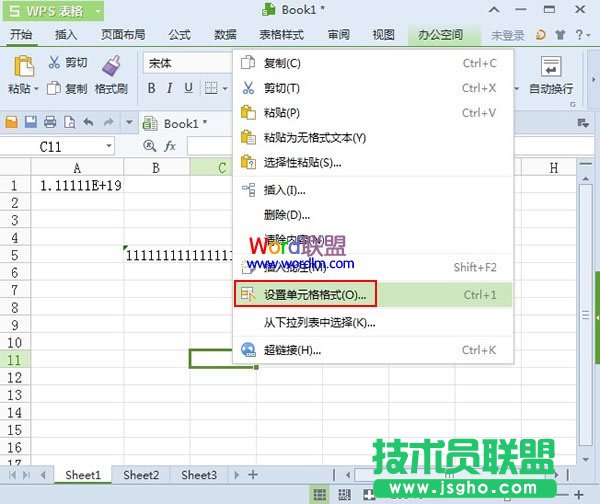Choose 选择性粘贴(S)... from context menu

pyautogui.click(x=373, y=163)
